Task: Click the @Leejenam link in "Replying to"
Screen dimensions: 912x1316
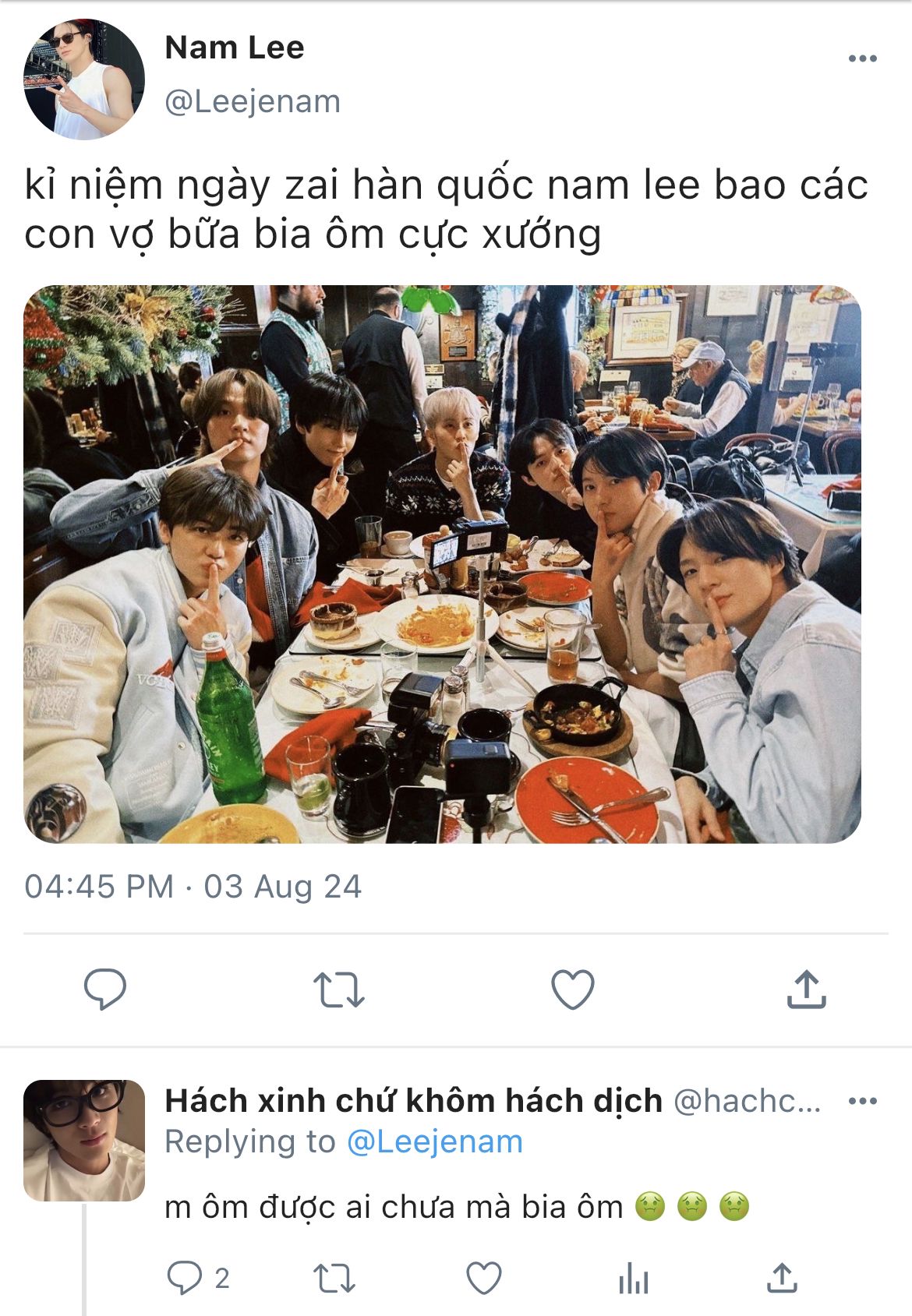Action: [434, 1141]
